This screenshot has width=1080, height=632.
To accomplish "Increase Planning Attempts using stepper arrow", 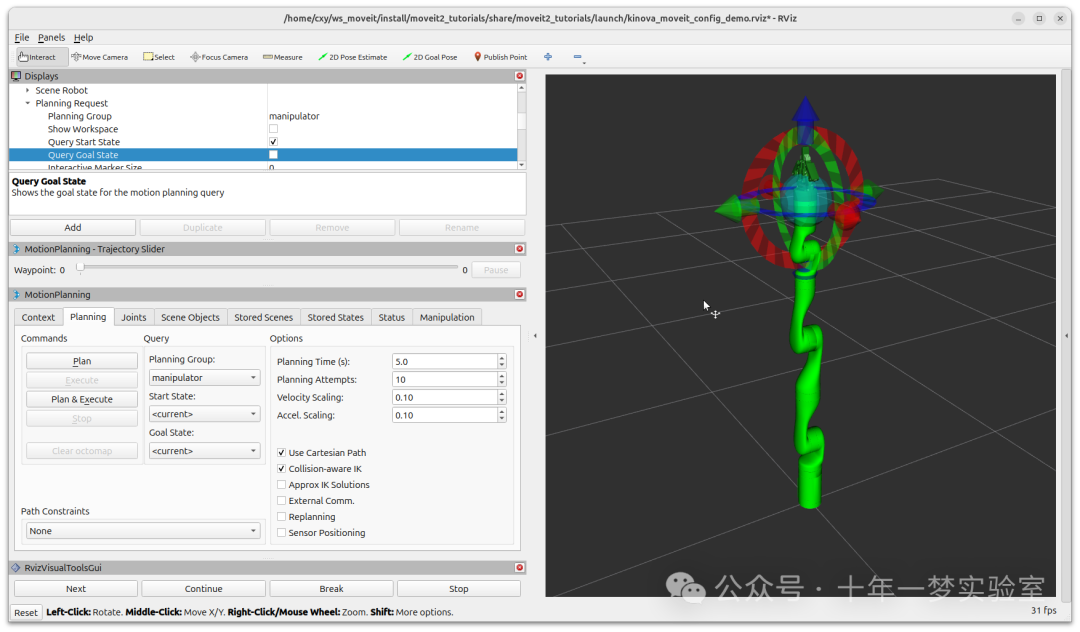I will coord(501,376).
